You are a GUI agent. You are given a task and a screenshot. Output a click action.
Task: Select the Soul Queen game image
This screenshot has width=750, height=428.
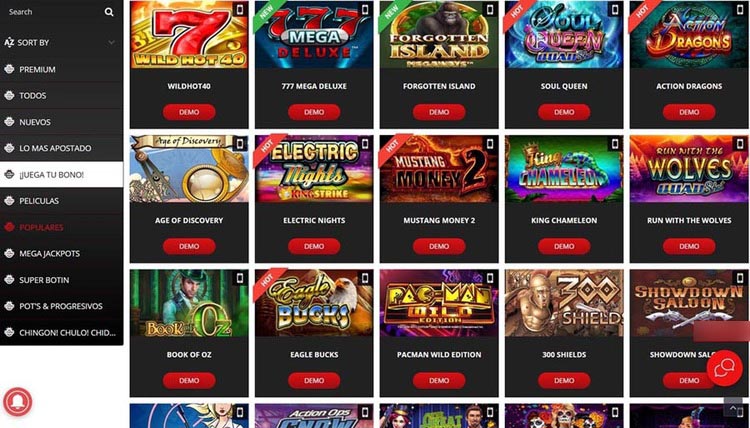coord(564,34)
